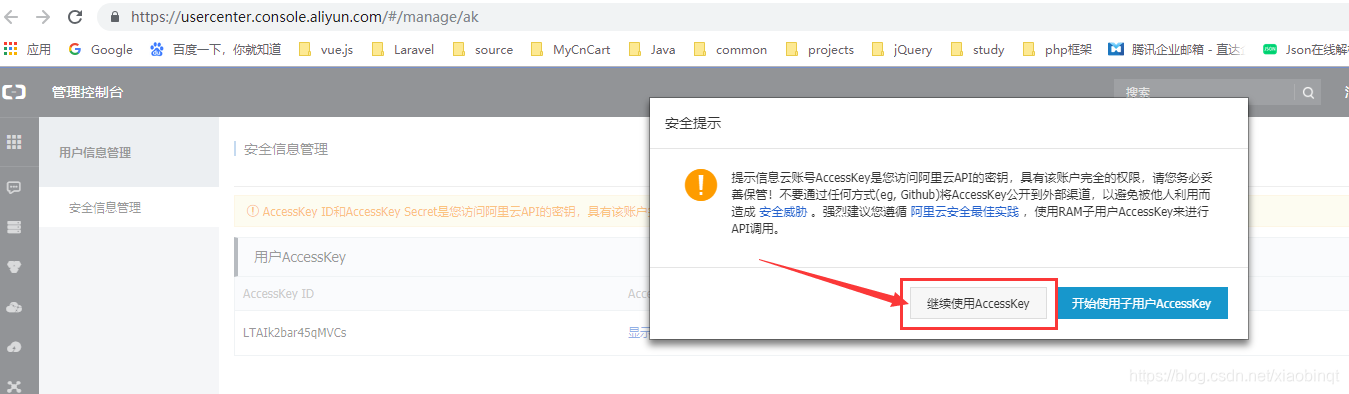Open the 应用 apps bookmark
Screen dimensions: 1349x394
28,49
